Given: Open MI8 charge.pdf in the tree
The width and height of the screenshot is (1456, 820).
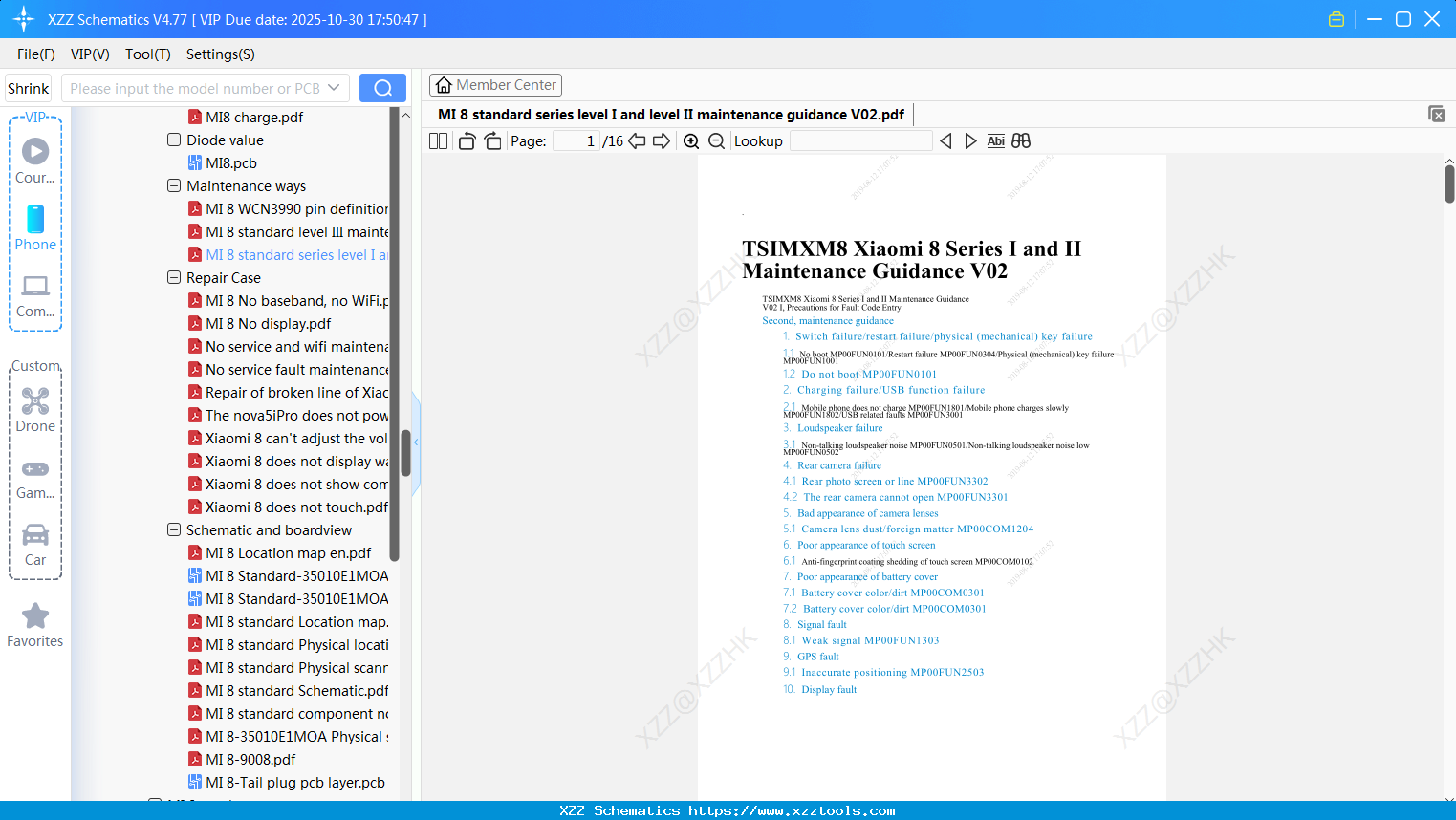Looking at the screenshot, I should tap(246, 118).
